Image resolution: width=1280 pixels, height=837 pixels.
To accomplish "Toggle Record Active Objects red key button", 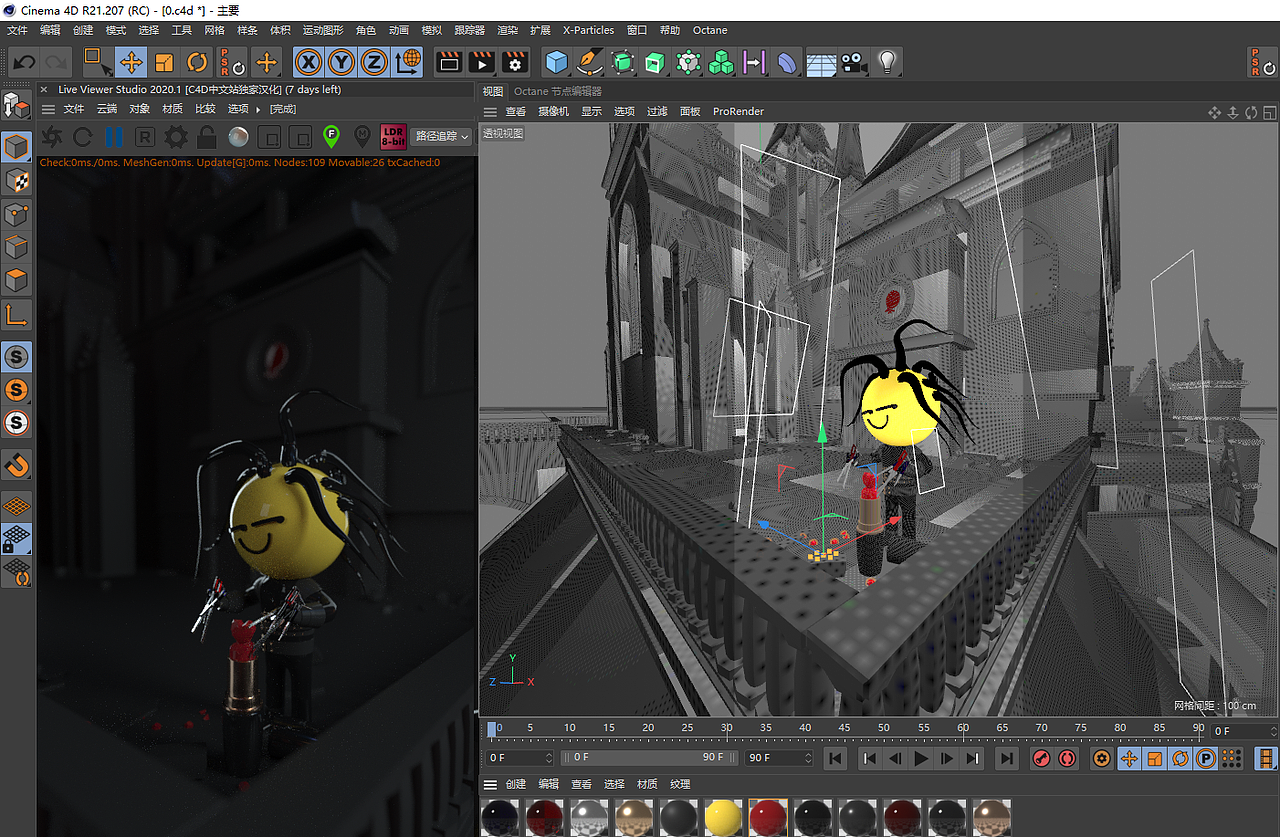I will click(1041, 758).
